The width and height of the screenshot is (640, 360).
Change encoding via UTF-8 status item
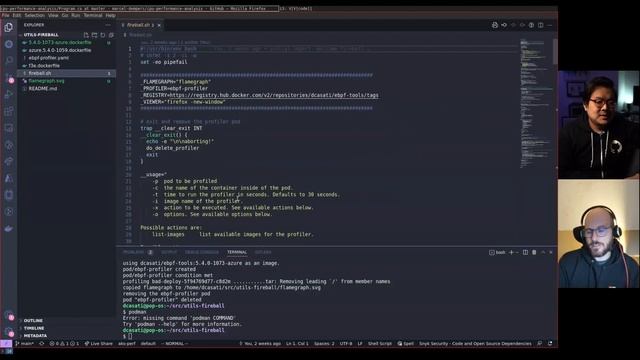click(346, 344)
